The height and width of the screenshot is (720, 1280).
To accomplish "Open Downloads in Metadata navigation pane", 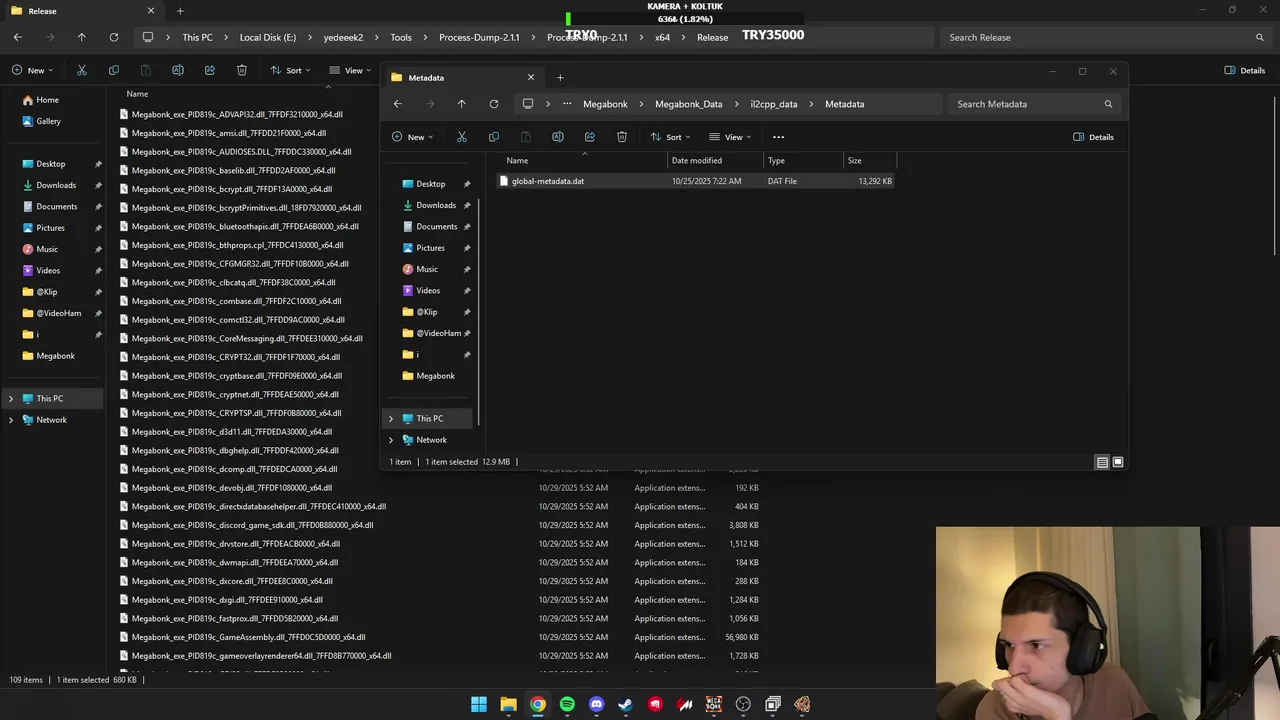I will (436, 205).
